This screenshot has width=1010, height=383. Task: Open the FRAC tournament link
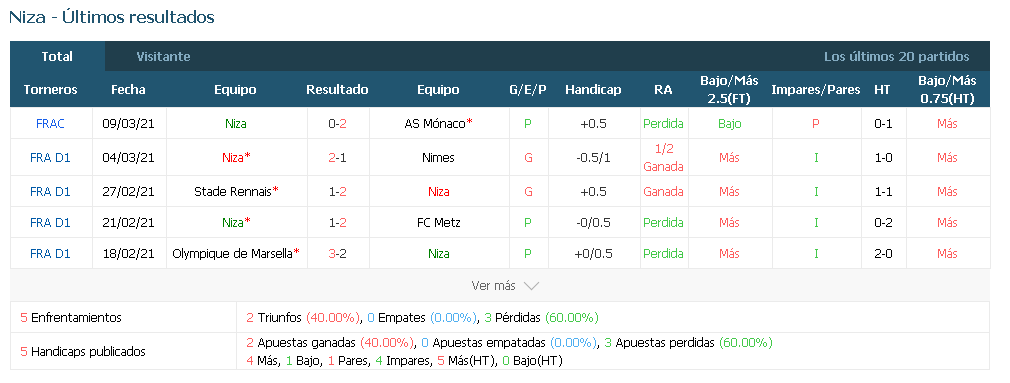point(50,124)
